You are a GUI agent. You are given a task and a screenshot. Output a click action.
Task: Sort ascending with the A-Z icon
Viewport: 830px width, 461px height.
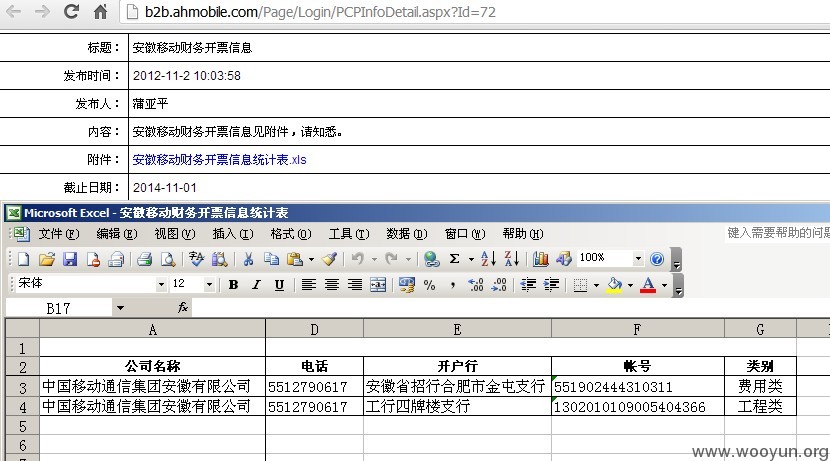tap(488, 259)
